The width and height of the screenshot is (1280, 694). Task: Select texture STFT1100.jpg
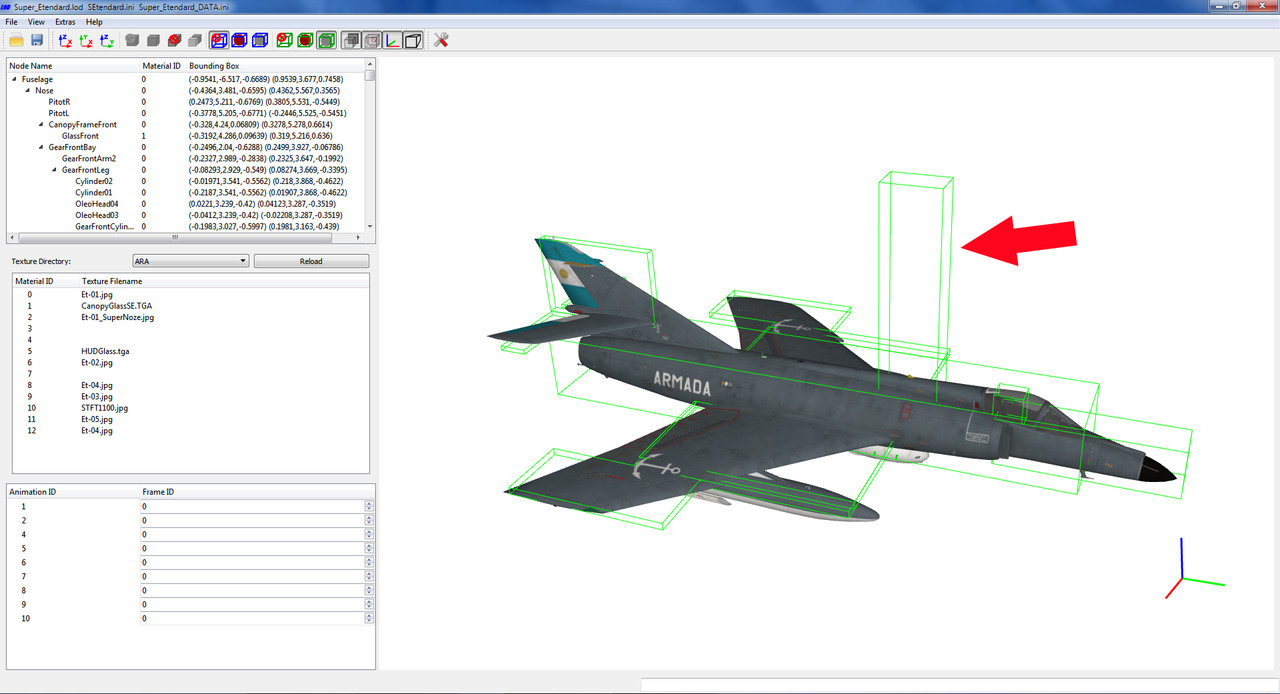click(x=105, y=408)
